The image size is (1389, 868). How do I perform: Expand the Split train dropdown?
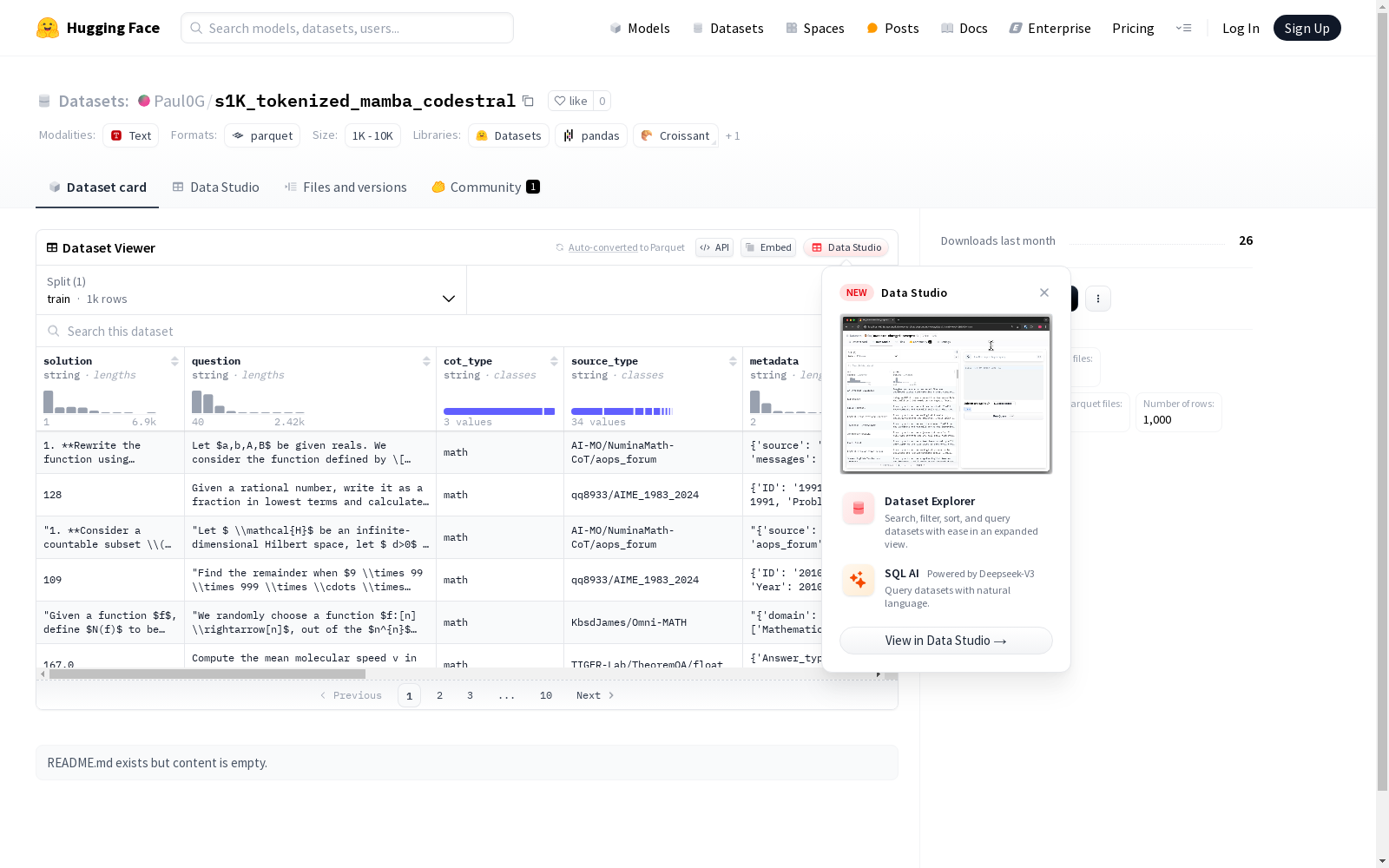[252, 290]
